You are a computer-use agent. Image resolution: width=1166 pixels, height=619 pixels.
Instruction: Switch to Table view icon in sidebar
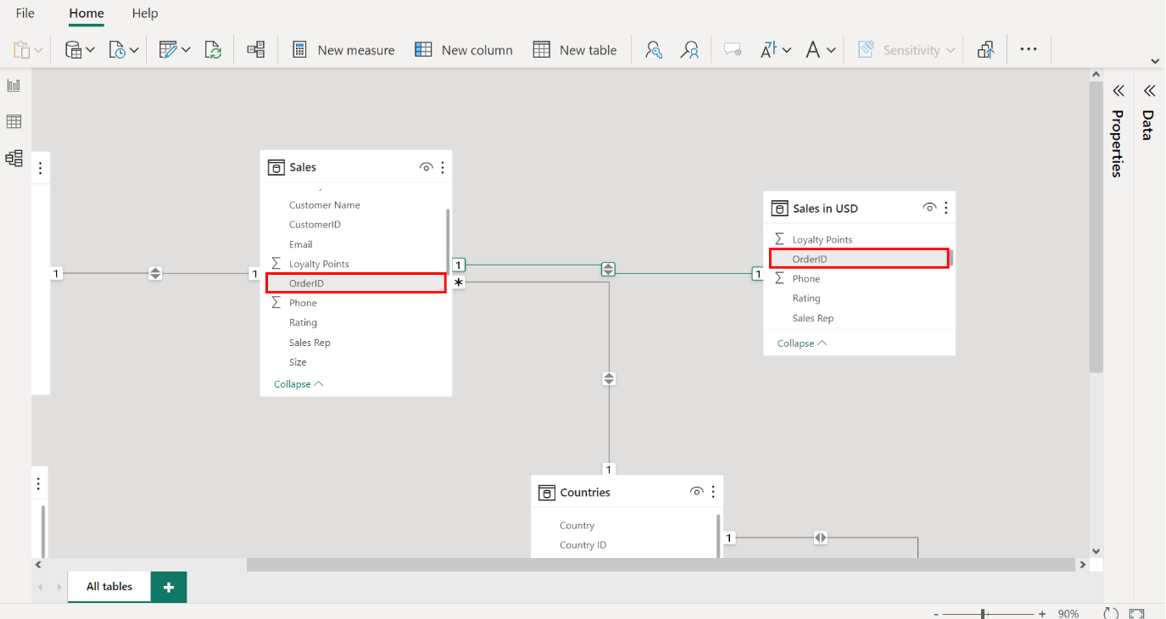(x=14, y=122)
